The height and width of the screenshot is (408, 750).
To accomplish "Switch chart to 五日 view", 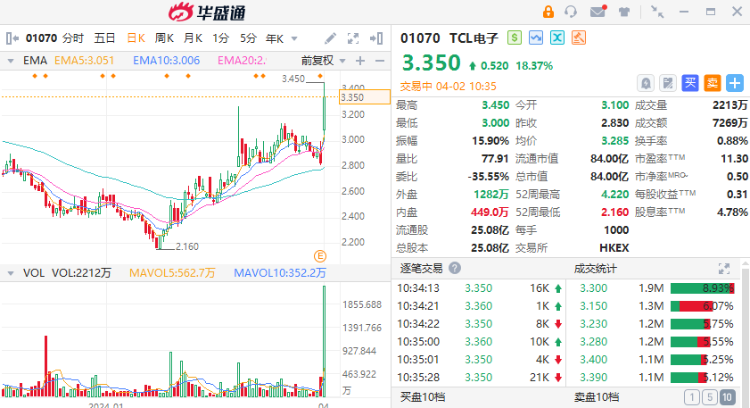I will coord(105,38).
